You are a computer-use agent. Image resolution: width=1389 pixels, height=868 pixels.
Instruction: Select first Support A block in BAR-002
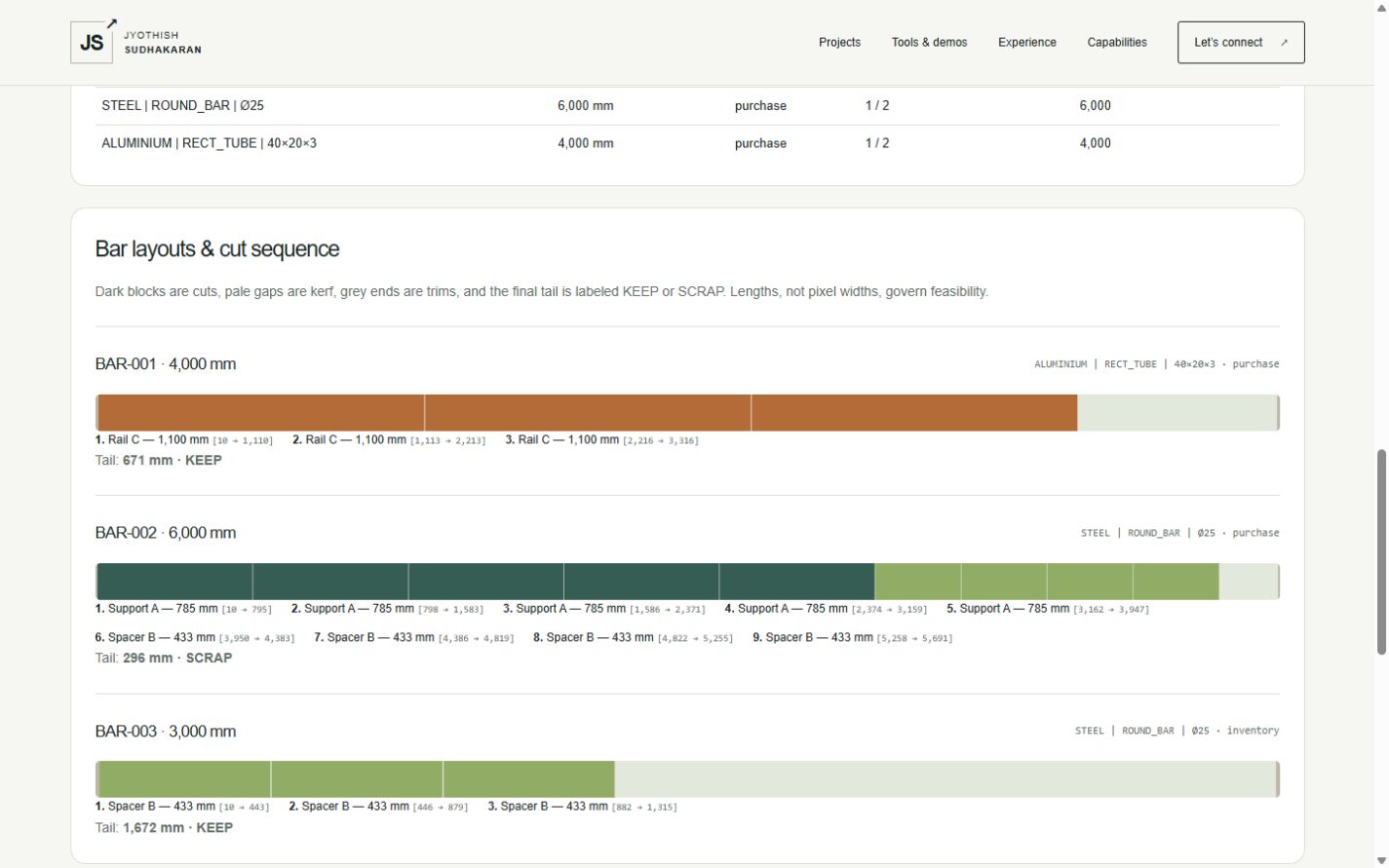(x=175, y=582)
